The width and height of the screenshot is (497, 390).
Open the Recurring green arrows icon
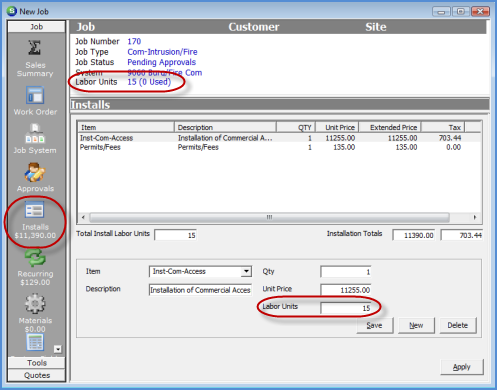35,258
